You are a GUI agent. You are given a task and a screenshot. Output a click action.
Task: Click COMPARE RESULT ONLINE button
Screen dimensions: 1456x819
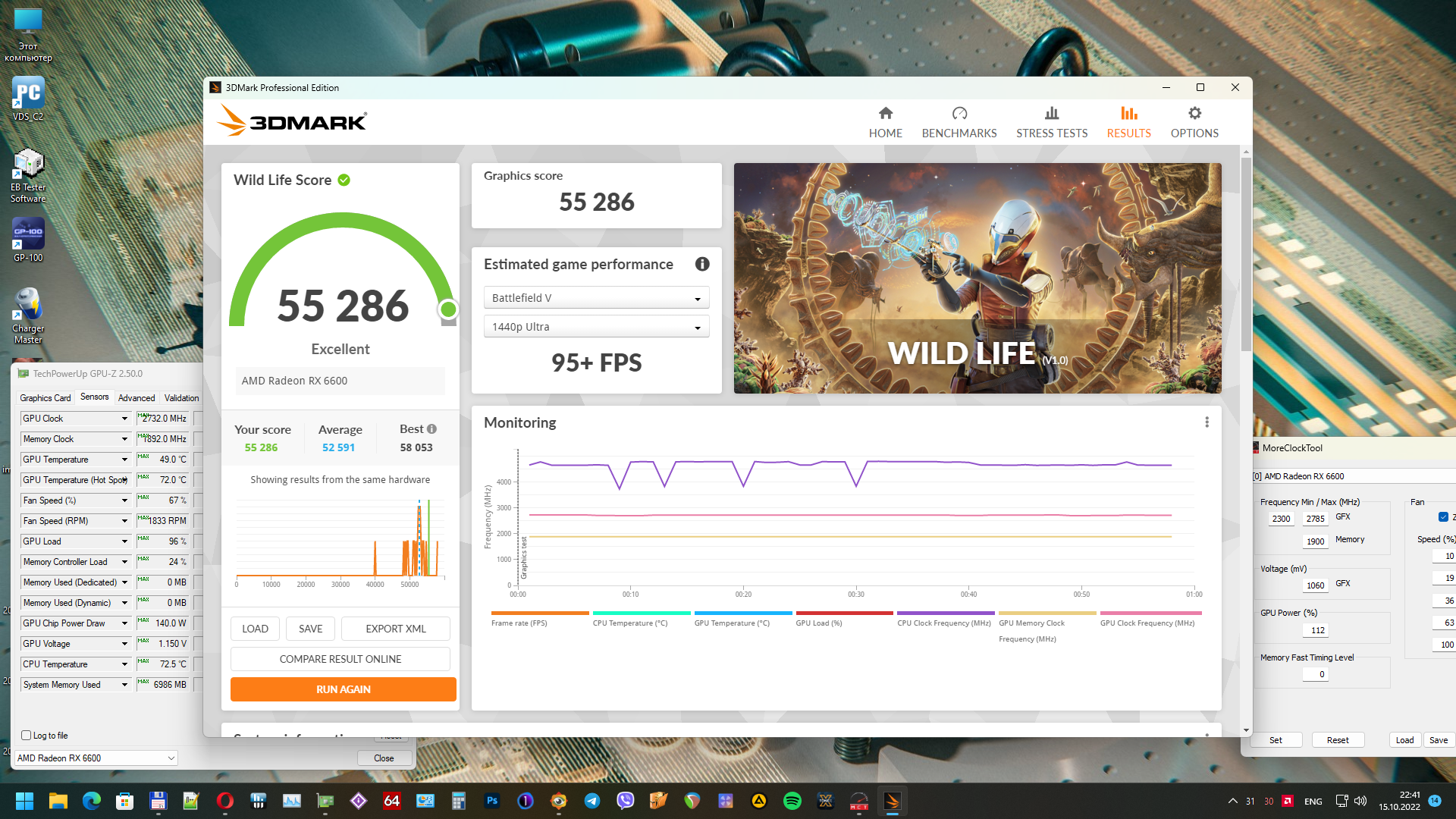coord(340,659)
